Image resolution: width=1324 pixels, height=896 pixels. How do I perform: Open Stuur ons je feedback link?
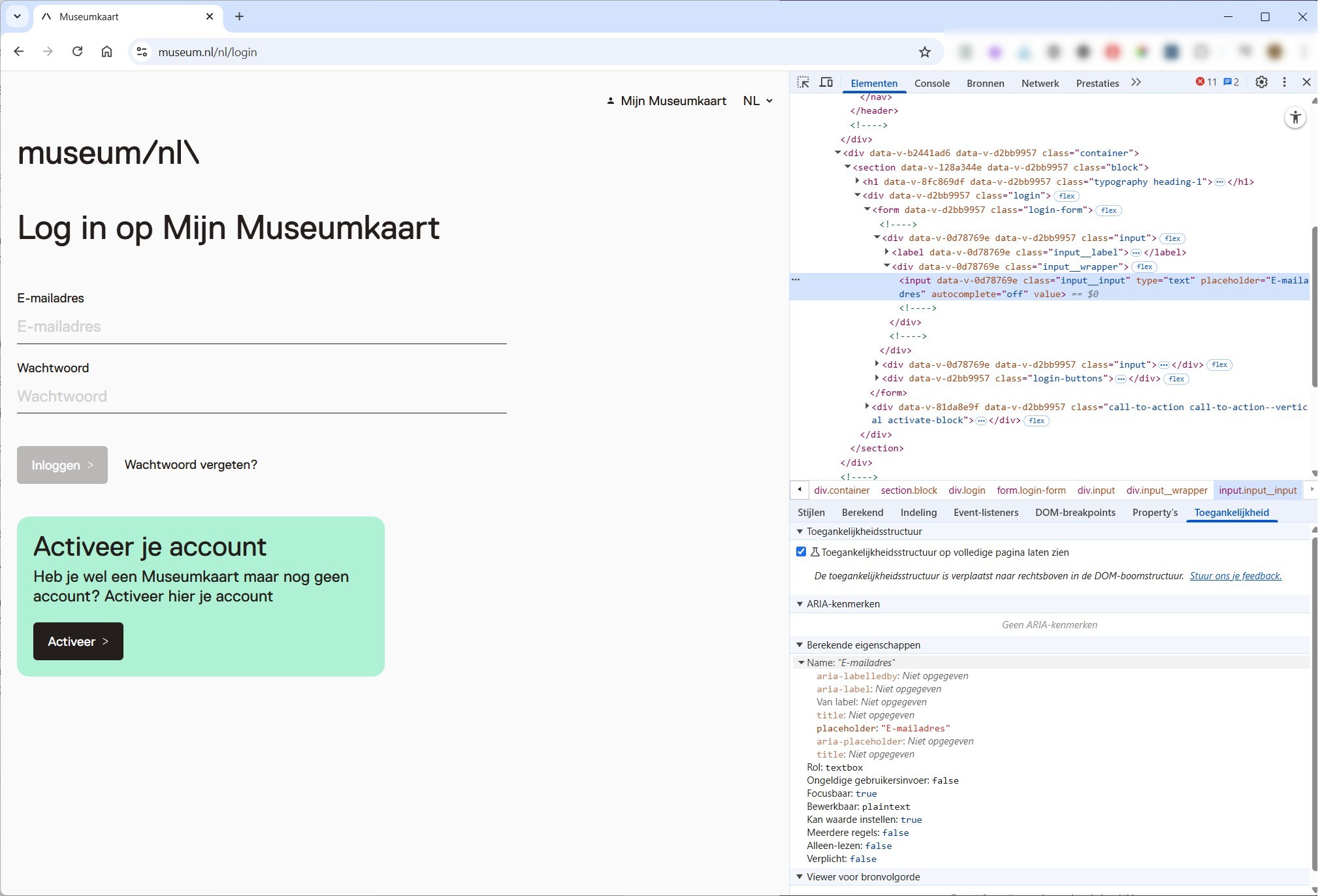(x=1235, y=576)
